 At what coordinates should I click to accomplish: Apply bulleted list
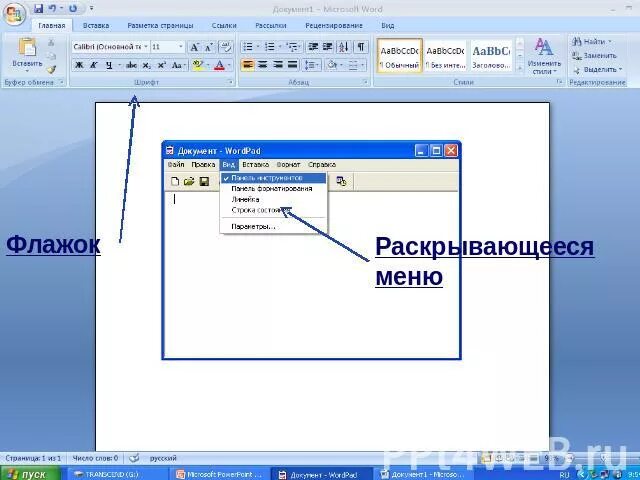coord(248,47)
